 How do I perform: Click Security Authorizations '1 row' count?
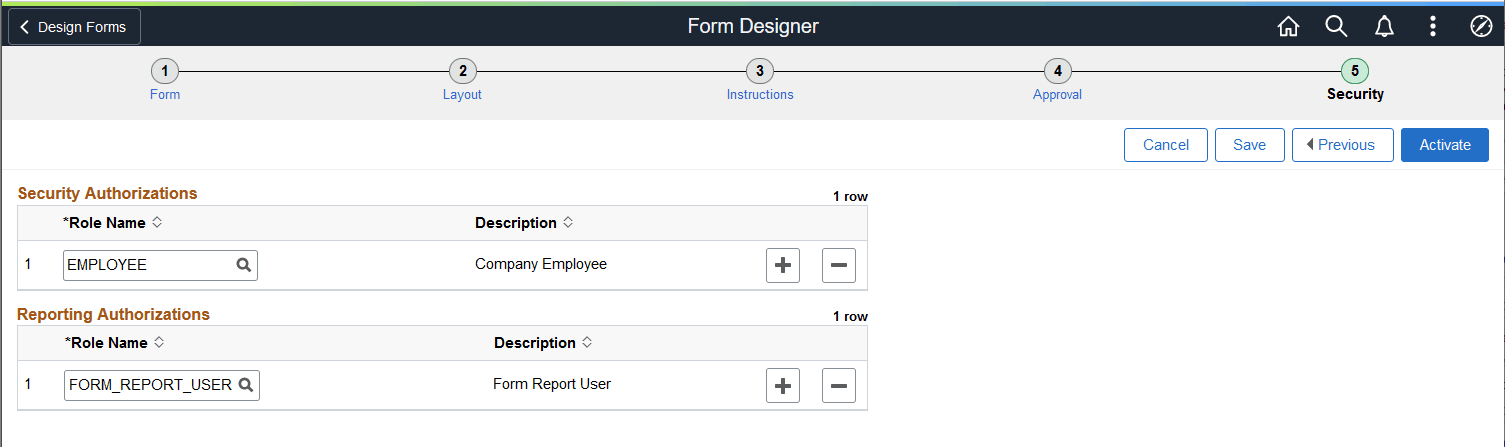pos(850,196)
